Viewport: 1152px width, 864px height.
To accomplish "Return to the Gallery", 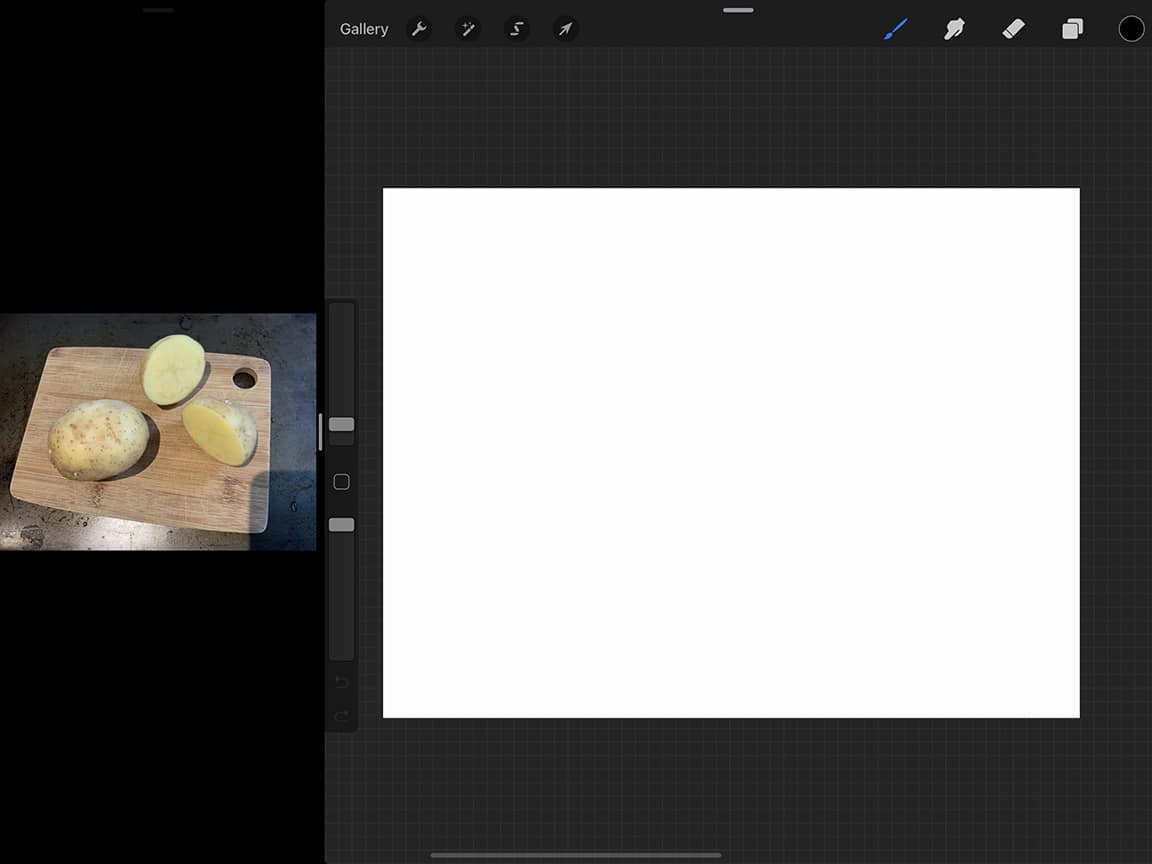I will point(363,28).
